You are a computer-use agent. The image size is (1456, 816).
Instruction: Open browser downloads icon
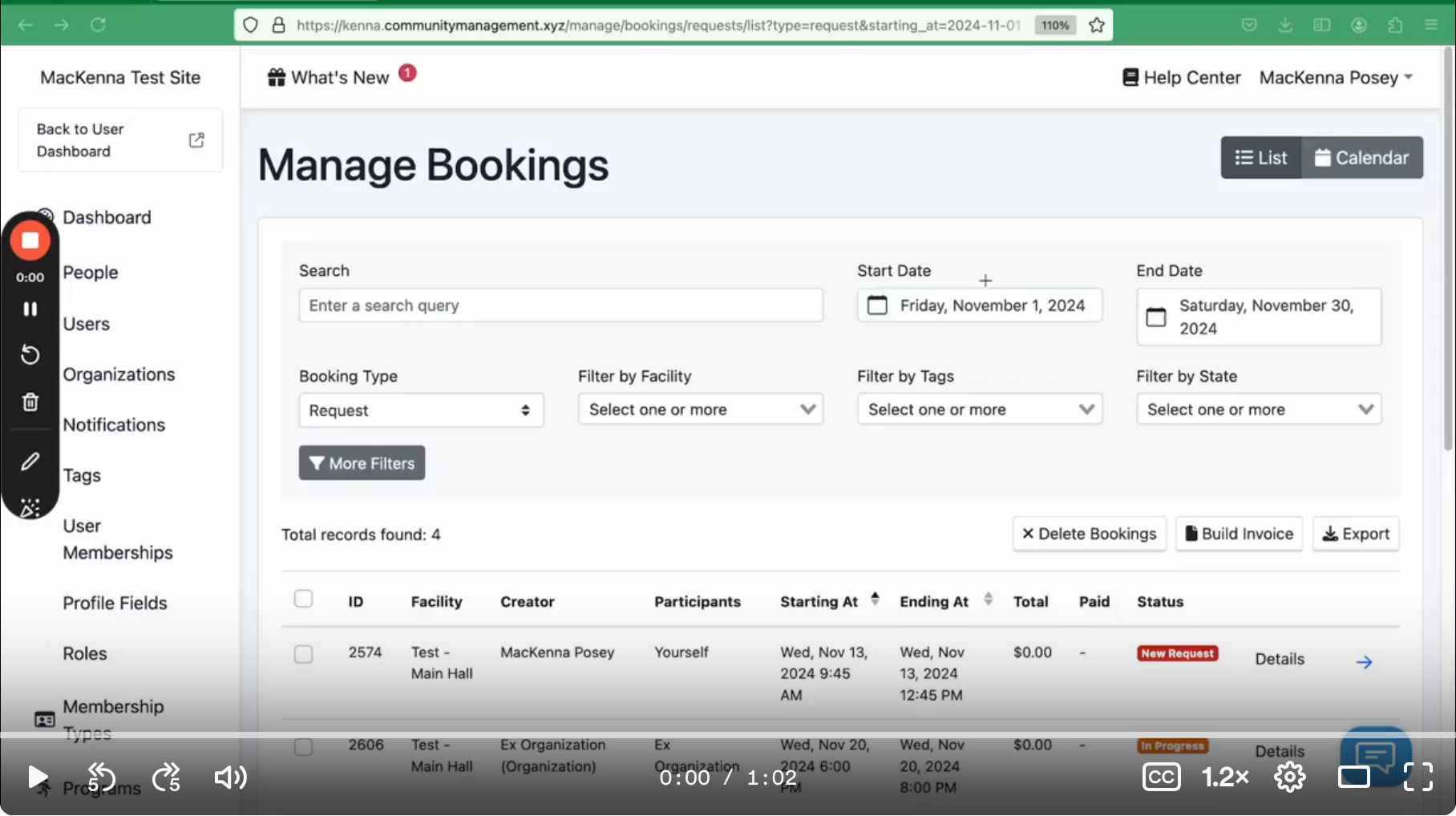pyautogui.click(x=1285, y=25)
